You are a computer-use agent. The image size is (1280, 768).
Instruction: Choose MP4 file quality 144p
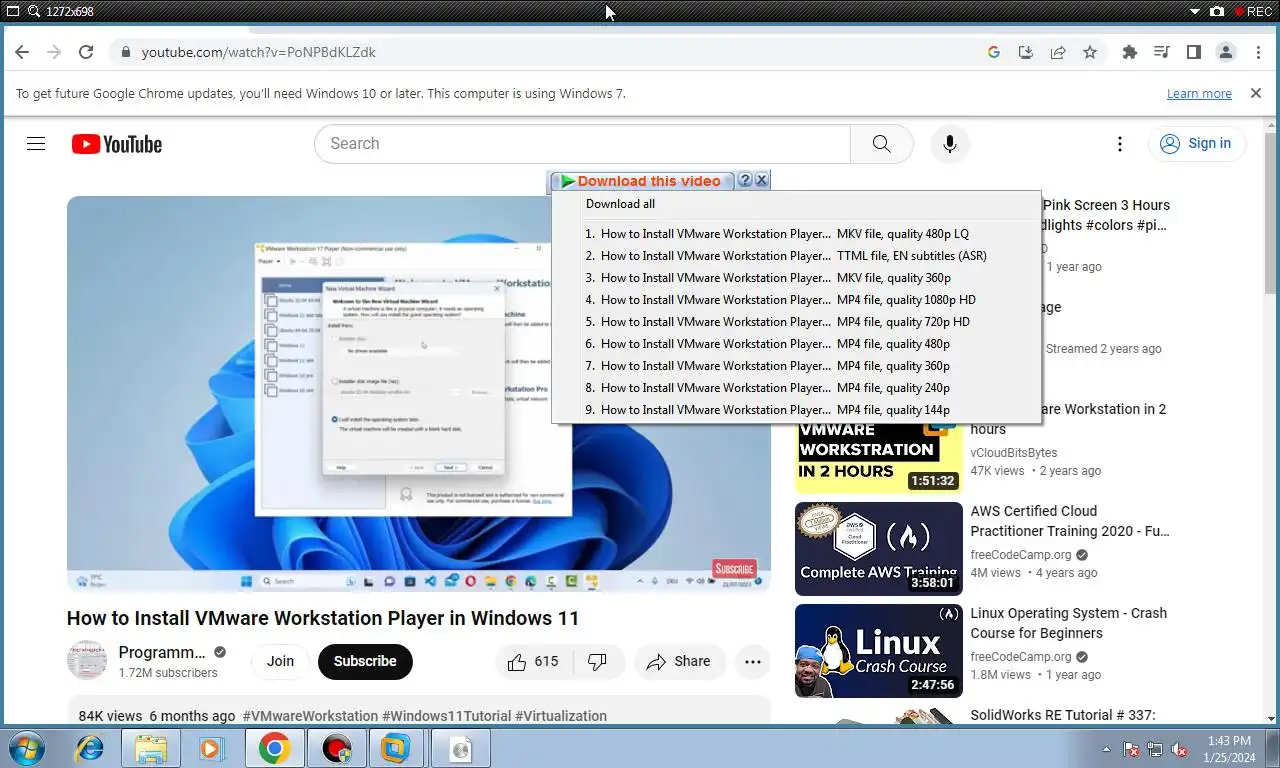tap(796, 410)
